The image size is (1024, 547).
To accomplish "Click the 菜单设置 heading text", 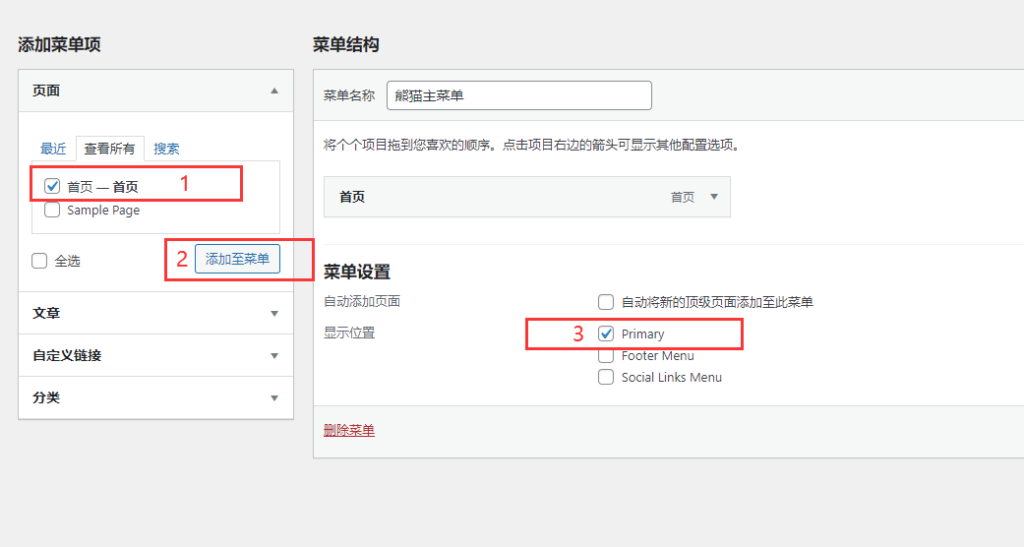I will [x=357, y=272].
